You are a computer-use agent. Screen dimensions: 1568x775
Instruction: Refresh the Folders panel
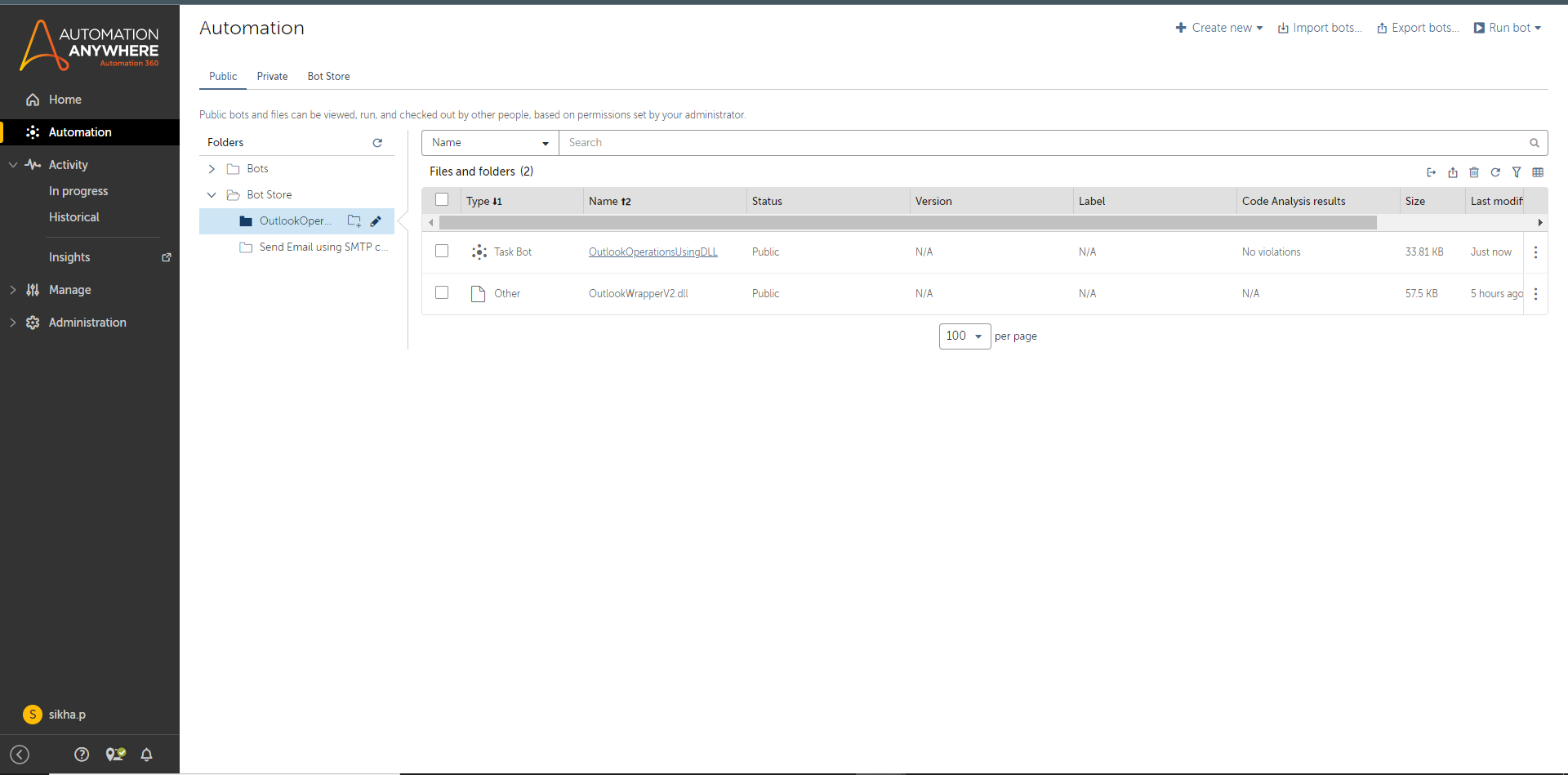pos(377,143)
